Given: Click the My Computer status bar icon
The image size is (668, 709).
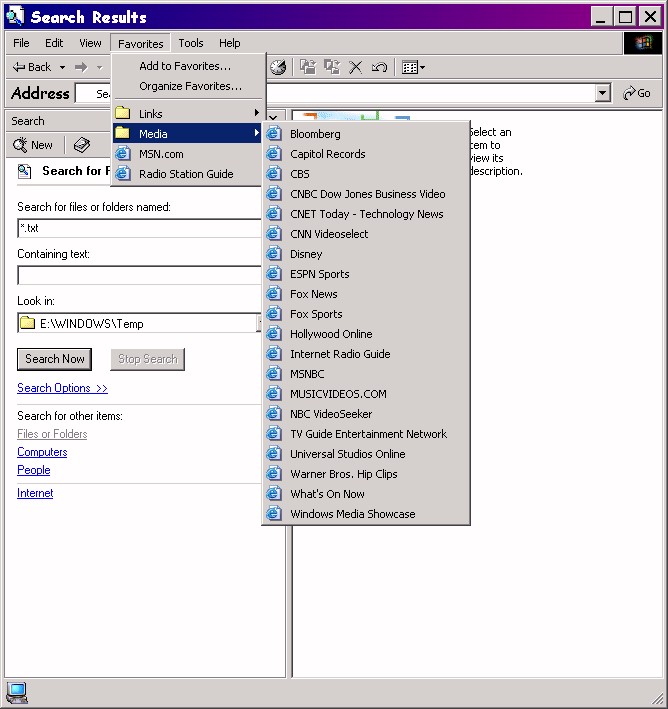Looking at the screenshot, I should 17,692.
